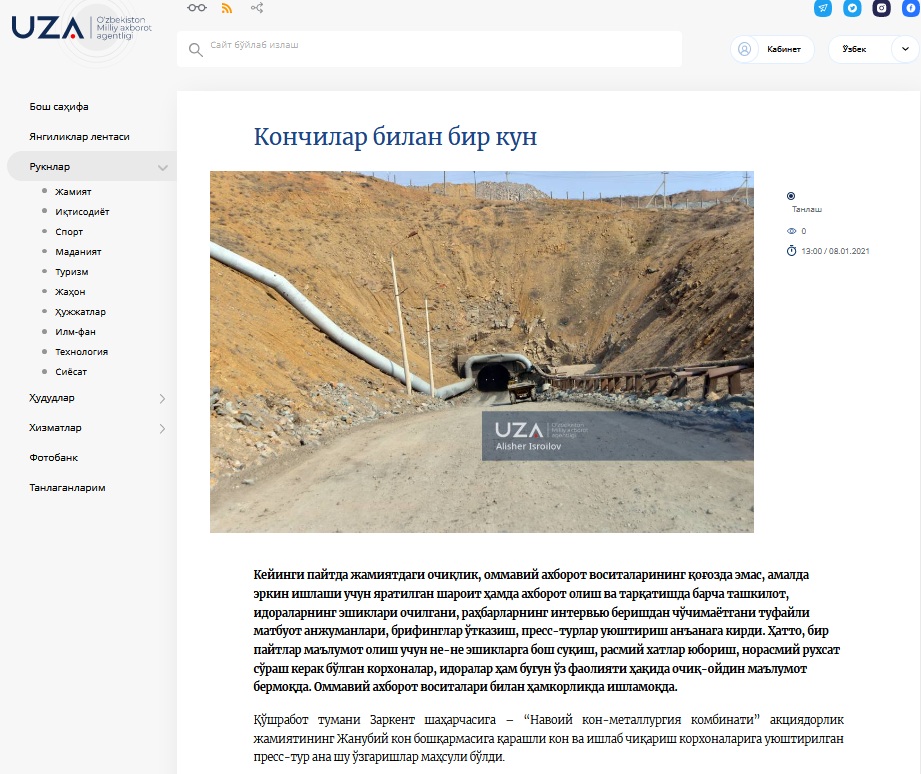Click the glasses accessibility icon
Image resolution: width=921 pixels, height=774 pixels.
tap(197, 8)
